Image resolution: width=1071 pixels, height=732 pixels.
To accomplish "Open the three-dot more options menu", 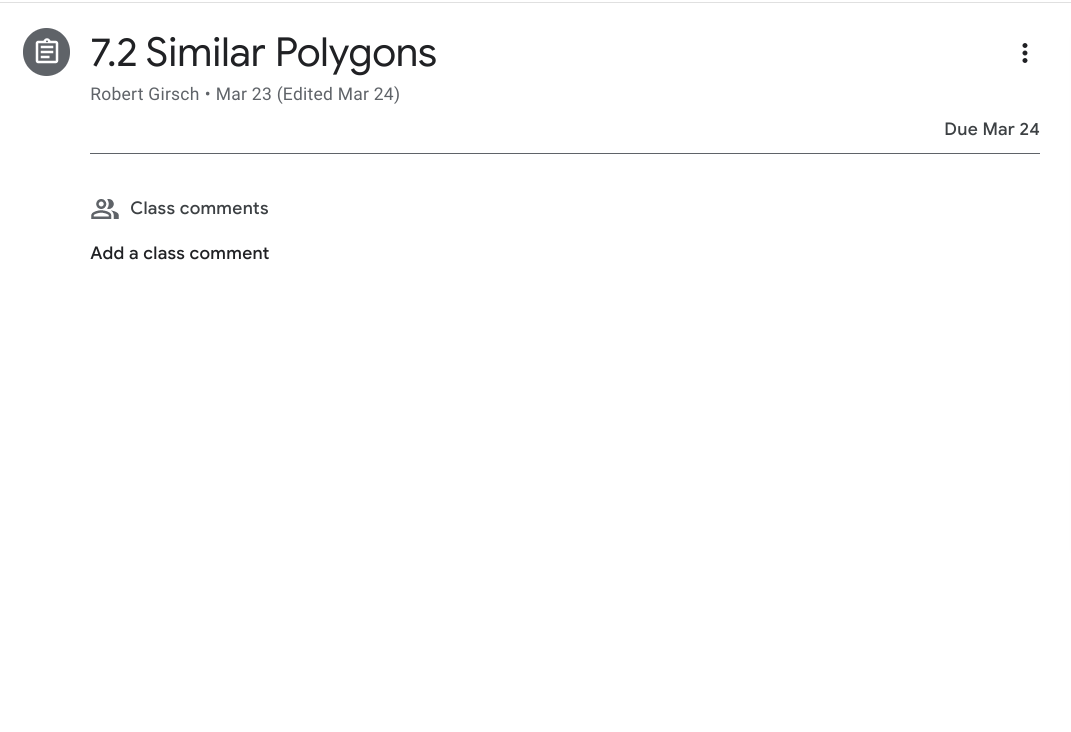I will (x=1024, y=53).
